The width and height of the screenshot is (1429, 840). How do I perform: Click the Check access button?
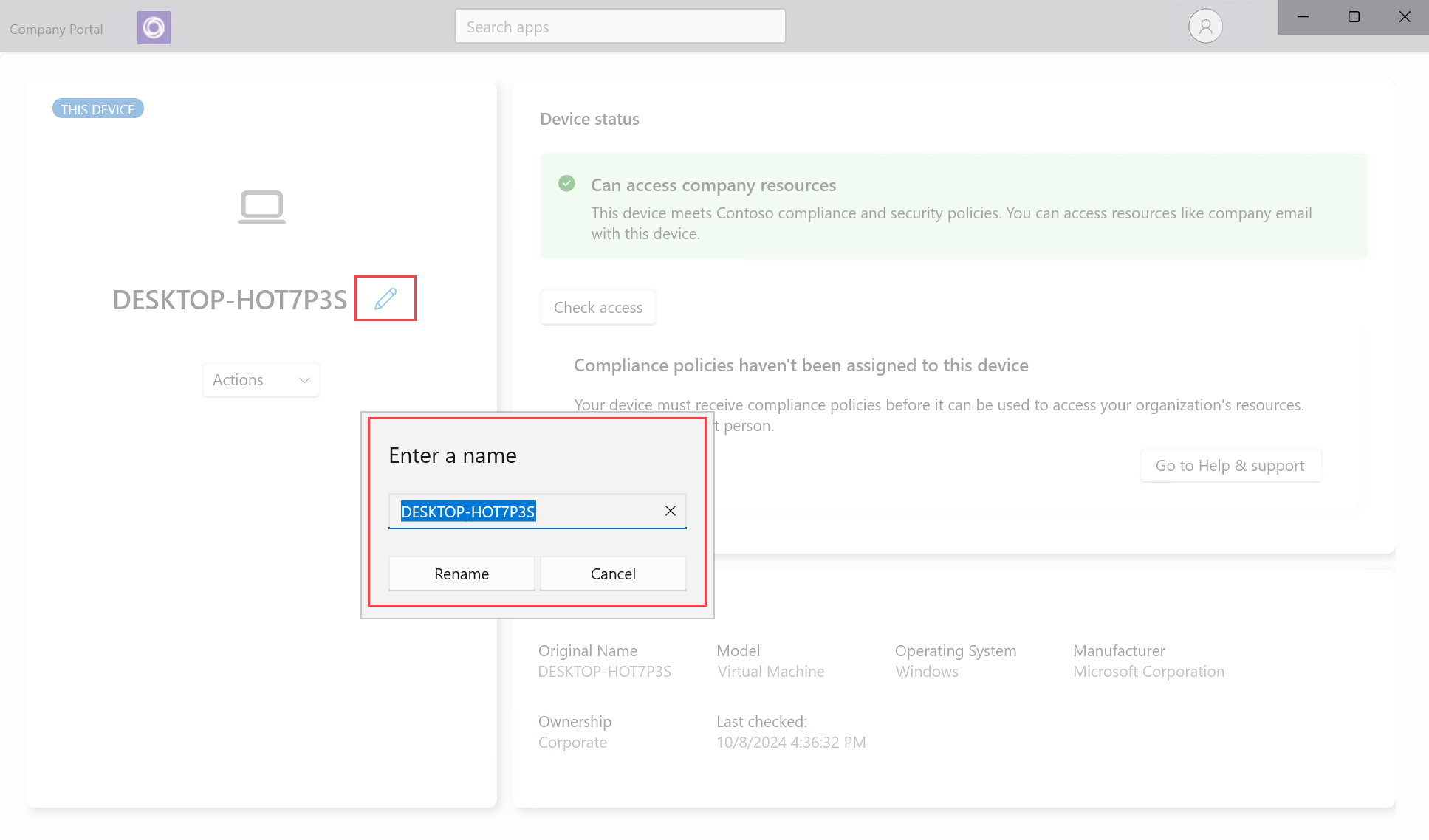pyautogui.click(x=598, y=307)
